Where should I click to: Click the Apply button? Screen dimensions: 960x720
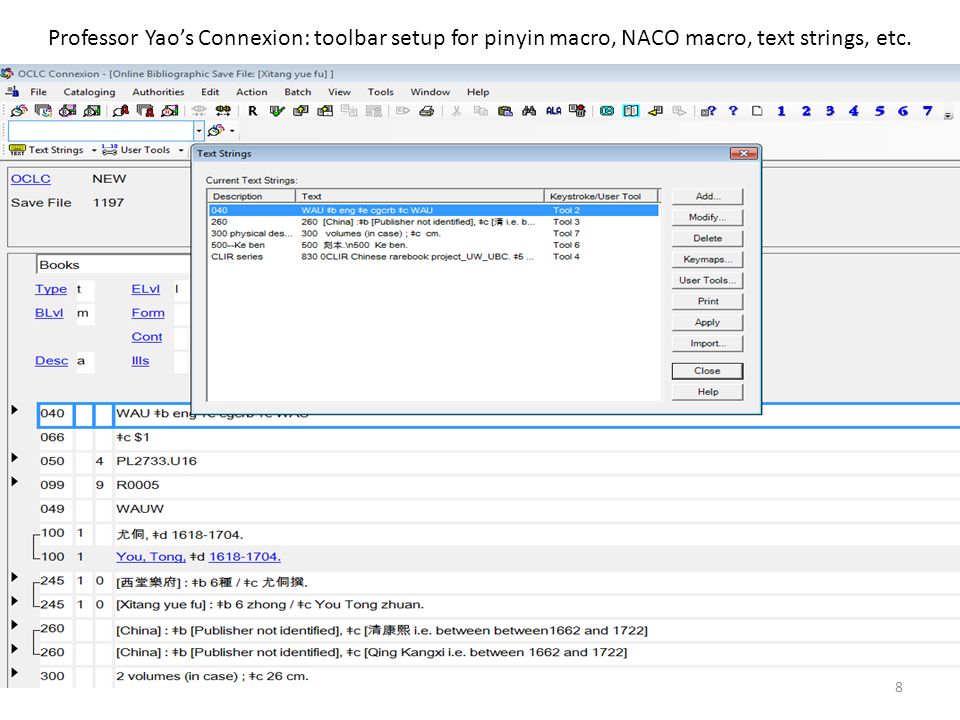tap(707, 322)
